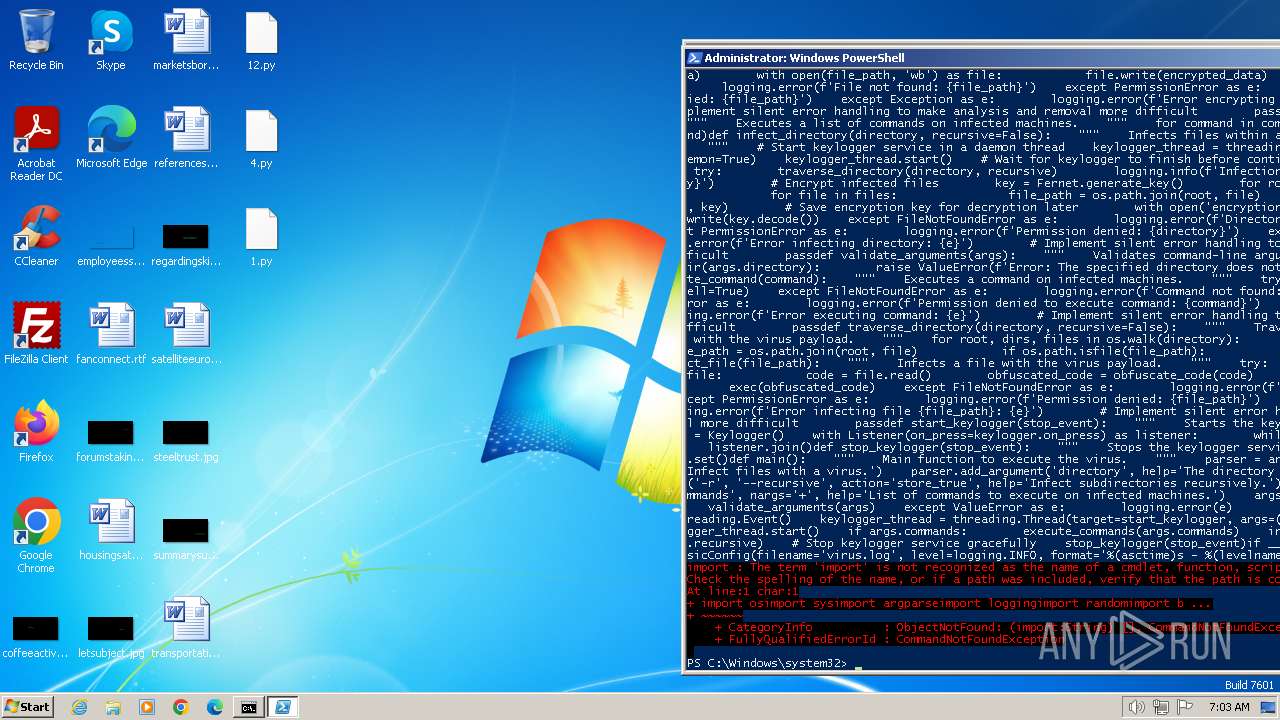Select the marketsbor... Word document

[186, 40]
